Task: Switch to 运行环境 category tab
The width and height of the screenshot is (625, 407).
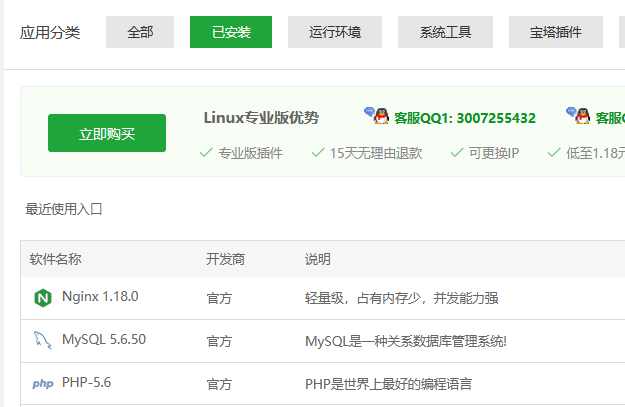Action: 335,32
